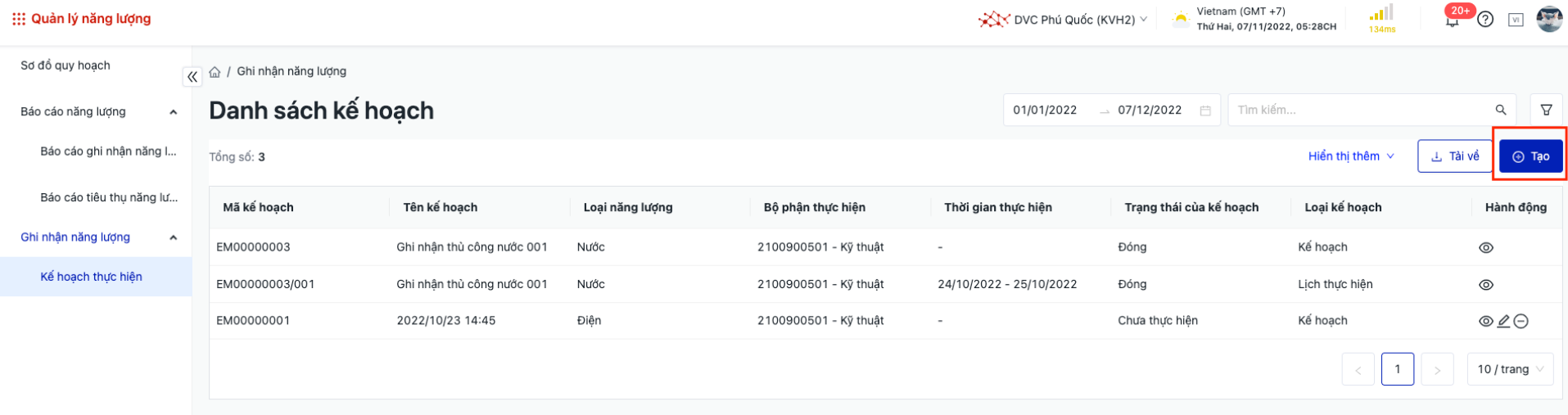The height and width of the screenshot is (415, 1568).
Task: Select Kế hoạch thực hiện sidebar item
Action: coord(91,277)
